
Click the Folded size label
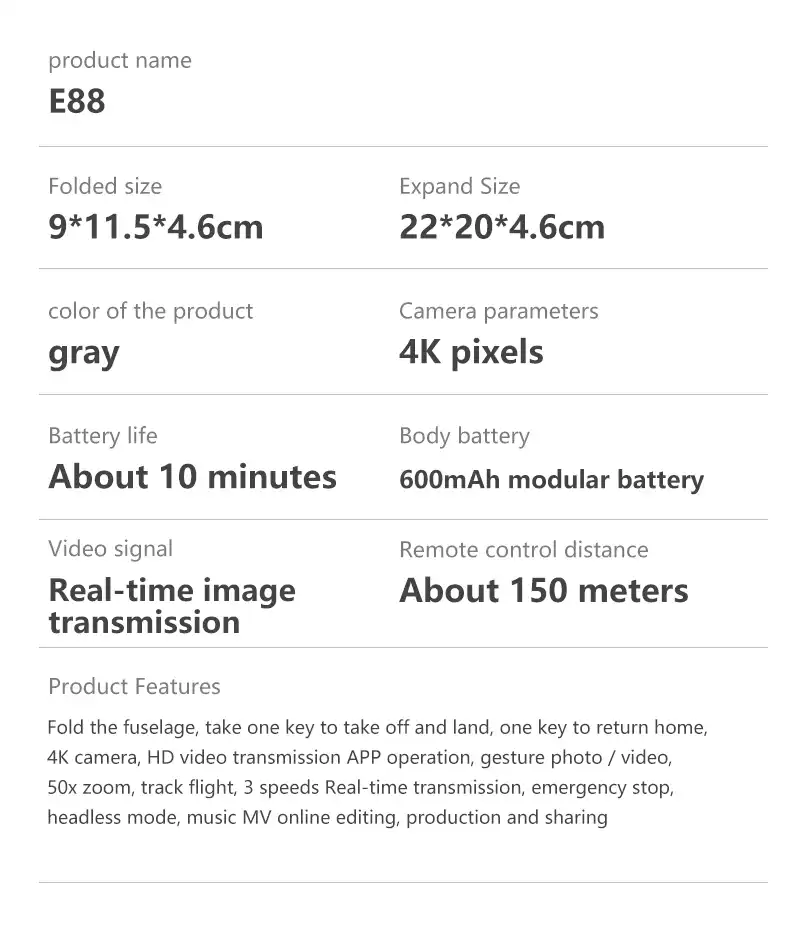point(105,186)
